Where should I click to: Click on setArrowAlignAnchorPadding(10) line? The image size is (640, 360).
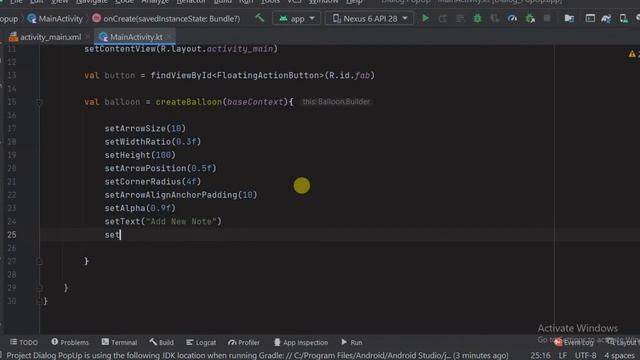(x=181, y=195)
